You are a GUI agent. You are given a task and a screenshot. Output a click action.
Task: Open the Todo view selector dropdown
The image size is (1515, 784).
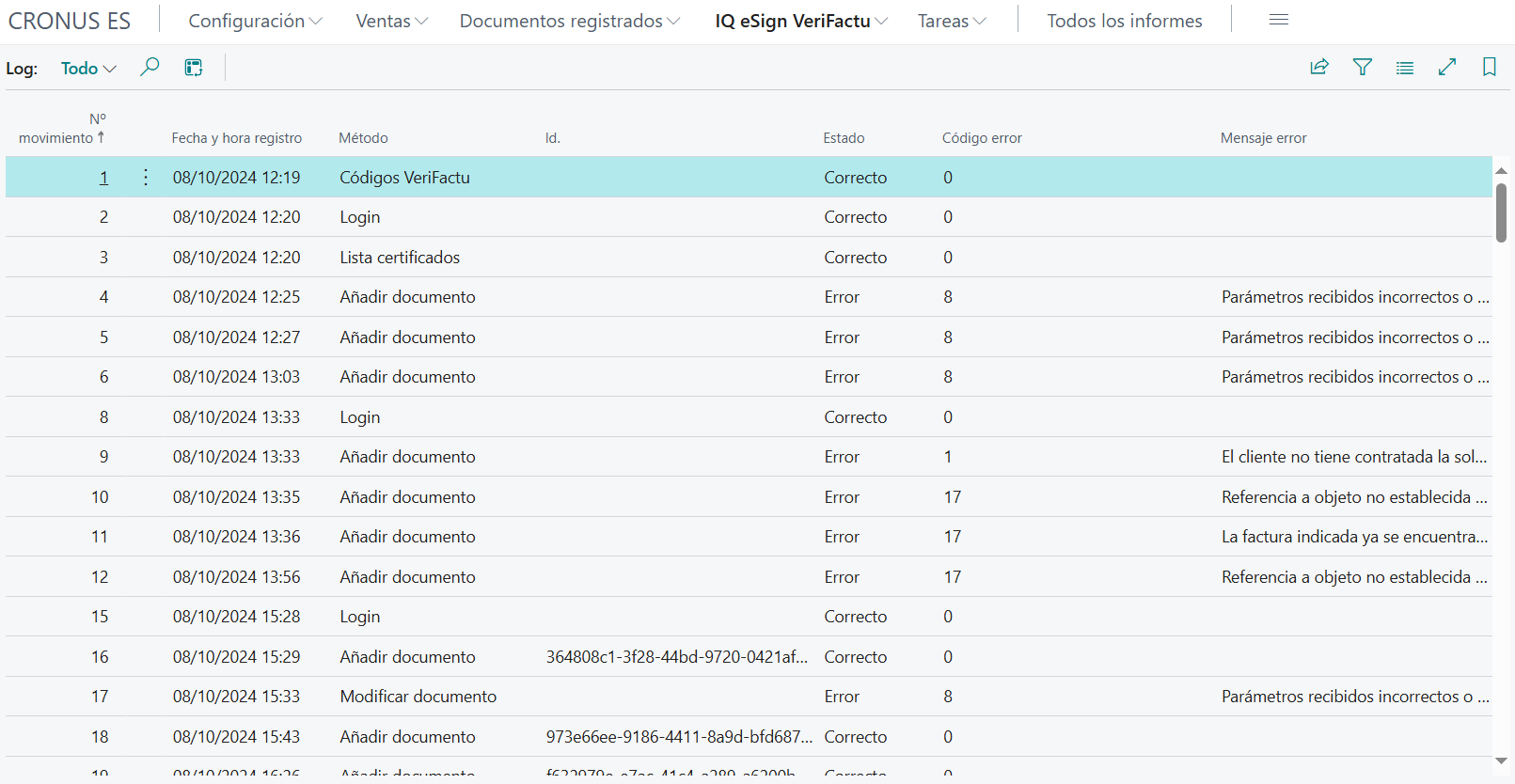(88, 69)
